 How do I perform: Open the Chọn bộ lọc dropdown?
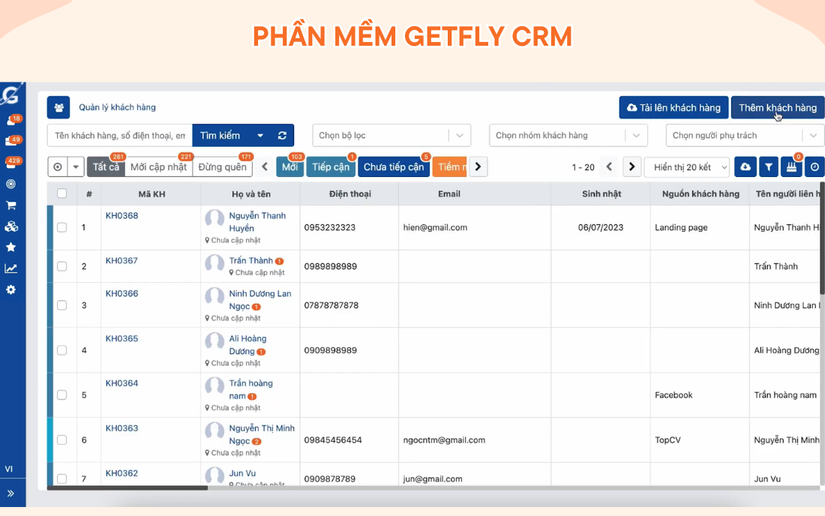[x=391, y=136]
